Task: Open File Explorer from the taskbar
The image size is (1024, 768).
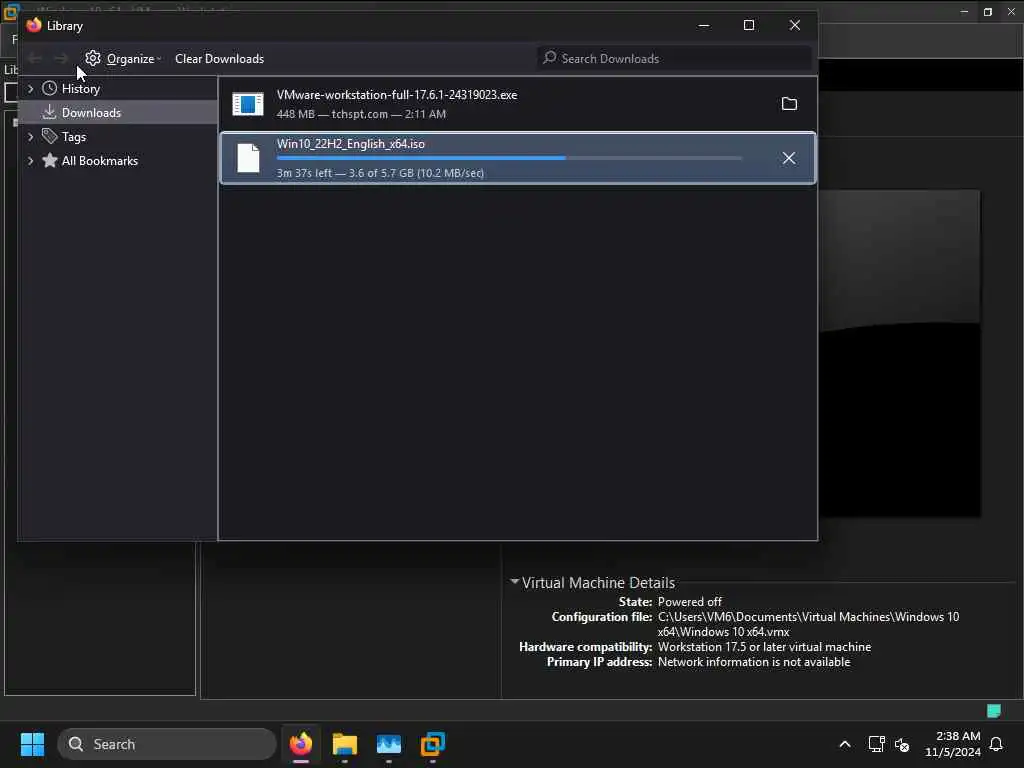Action: pos(345,744)
